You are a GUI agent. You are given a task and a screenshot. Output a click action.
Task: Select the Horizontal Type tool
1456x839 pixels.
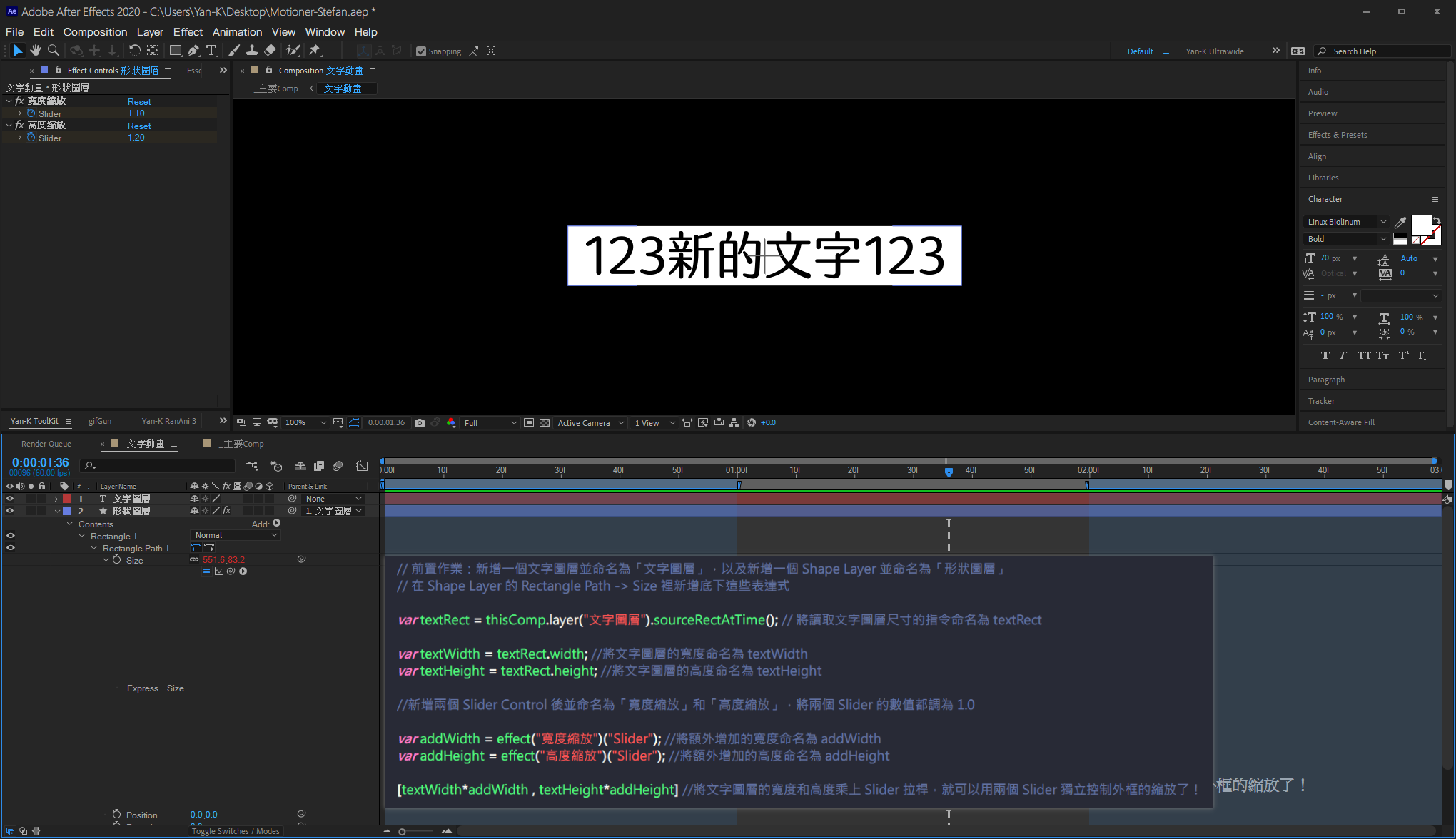coord(211,51)
